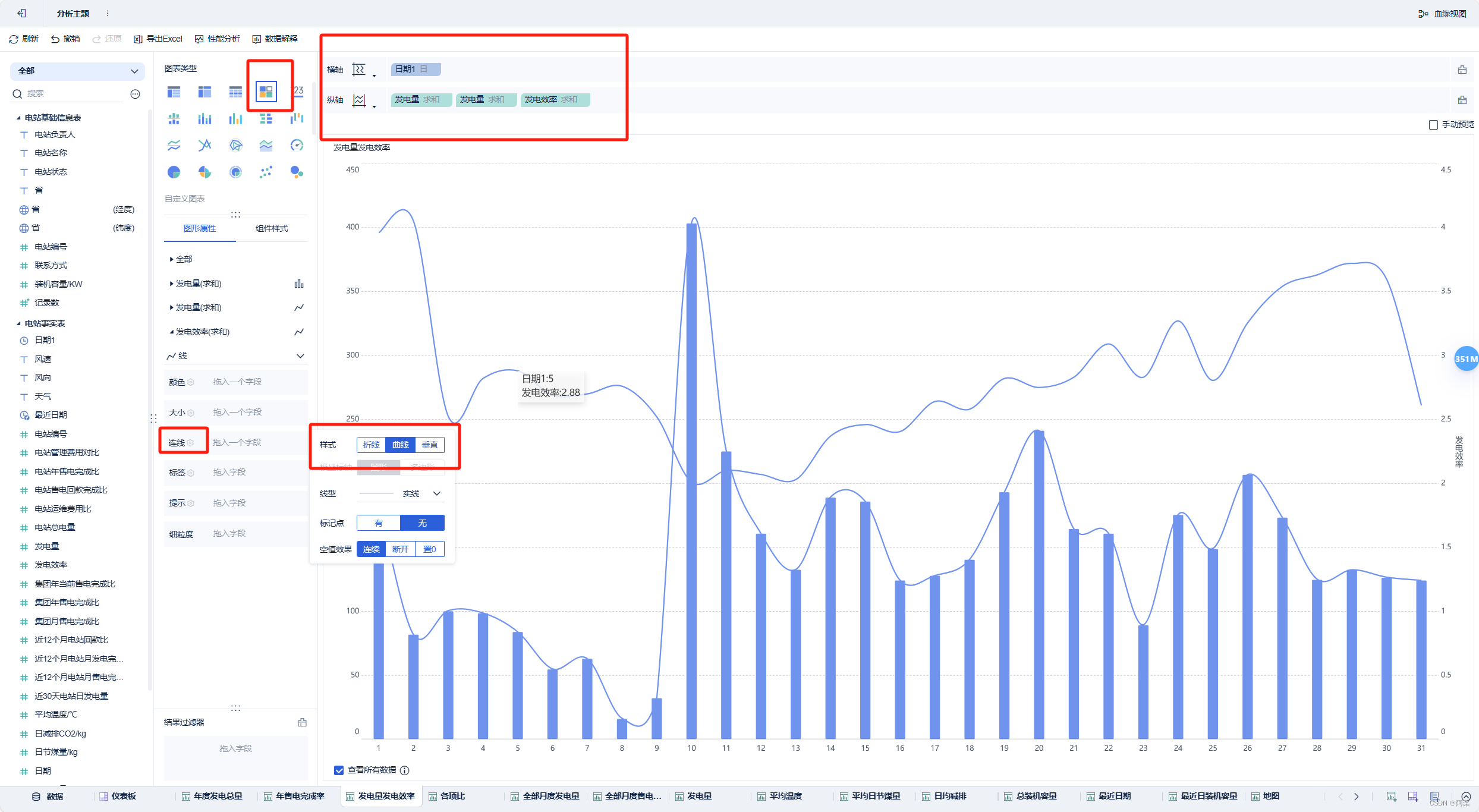Click the 性能分析 button
This screenshot has width=1479, height=812.
(218, 39)
